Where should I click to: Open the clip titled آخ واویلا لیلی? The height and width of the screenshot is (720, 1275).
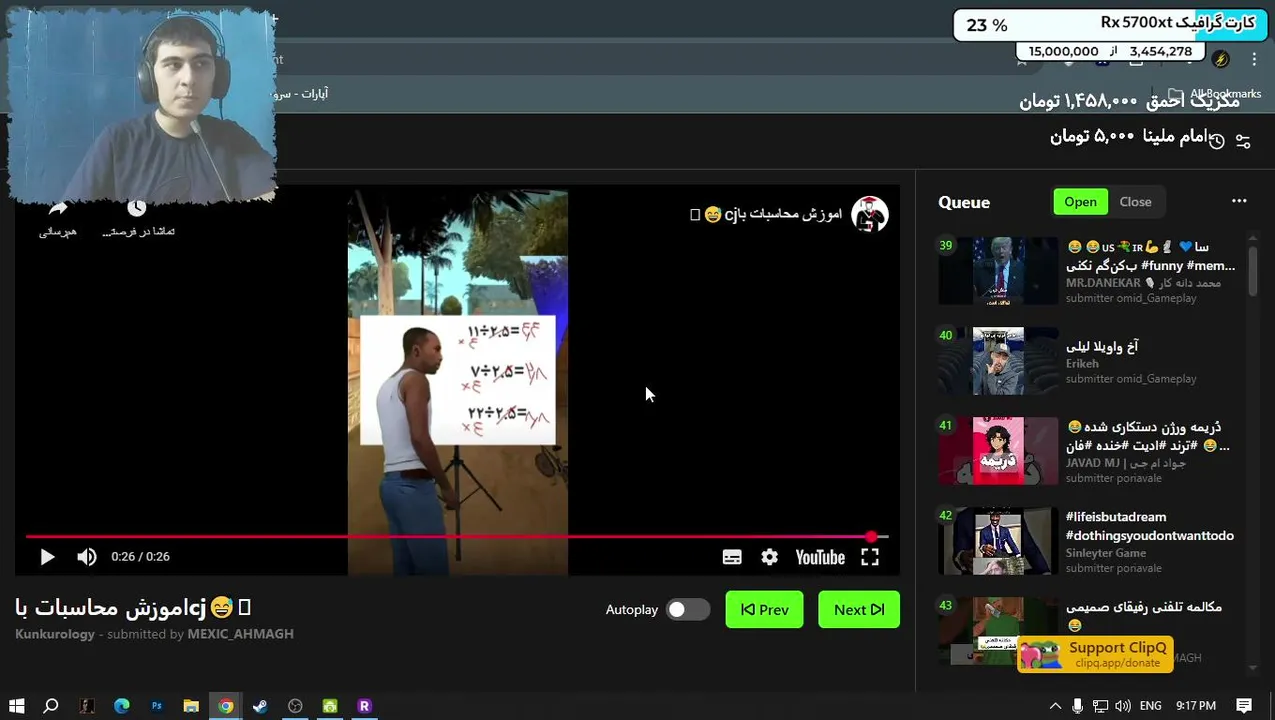click(1102, 347)
